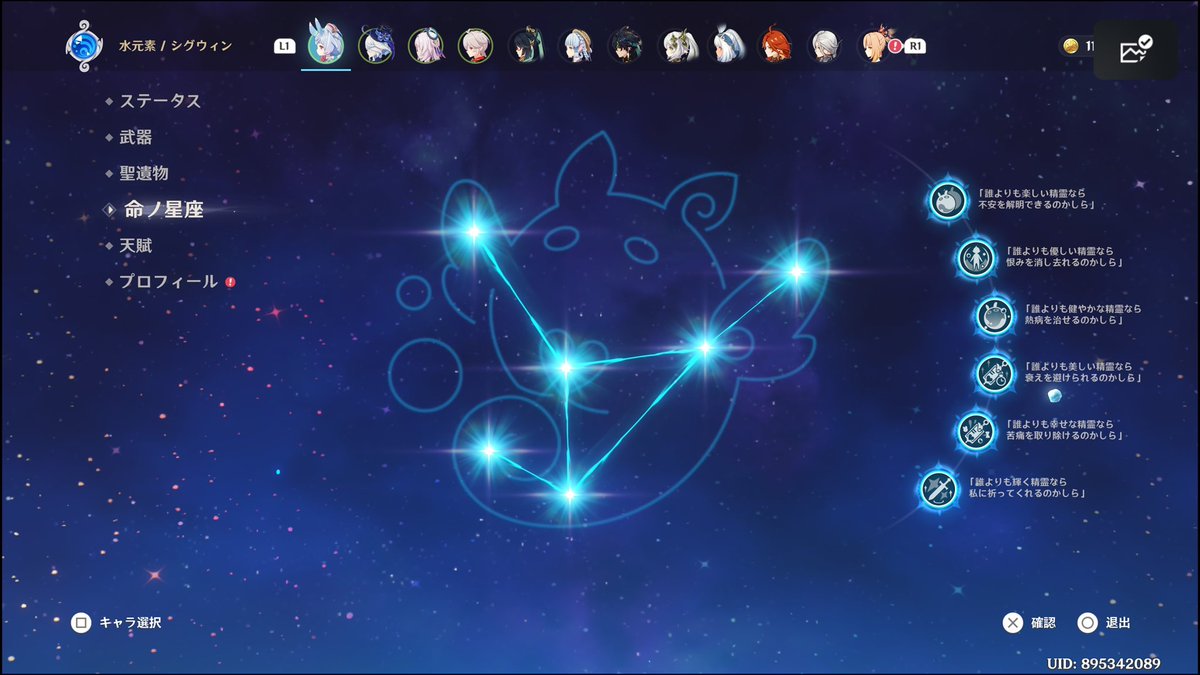Click the red alert badge beside プロフィール

coord(231,283)
